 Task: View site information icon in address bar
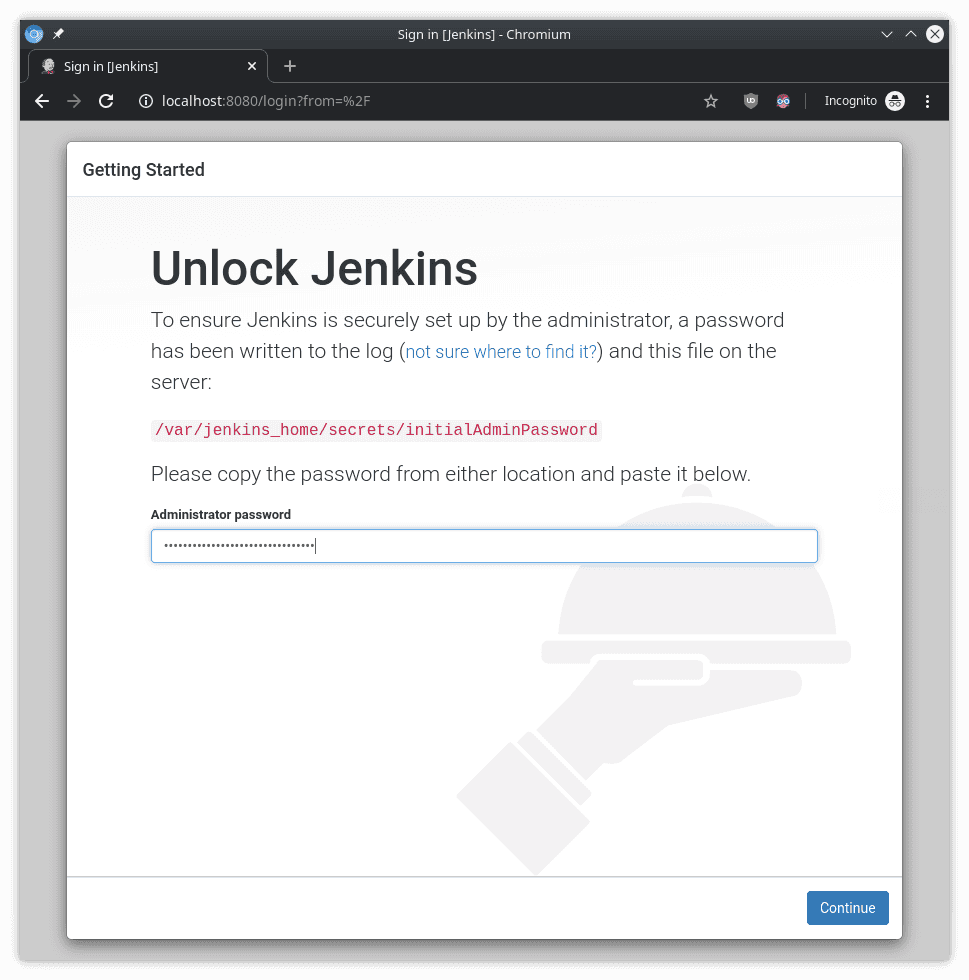coord(146,101)
